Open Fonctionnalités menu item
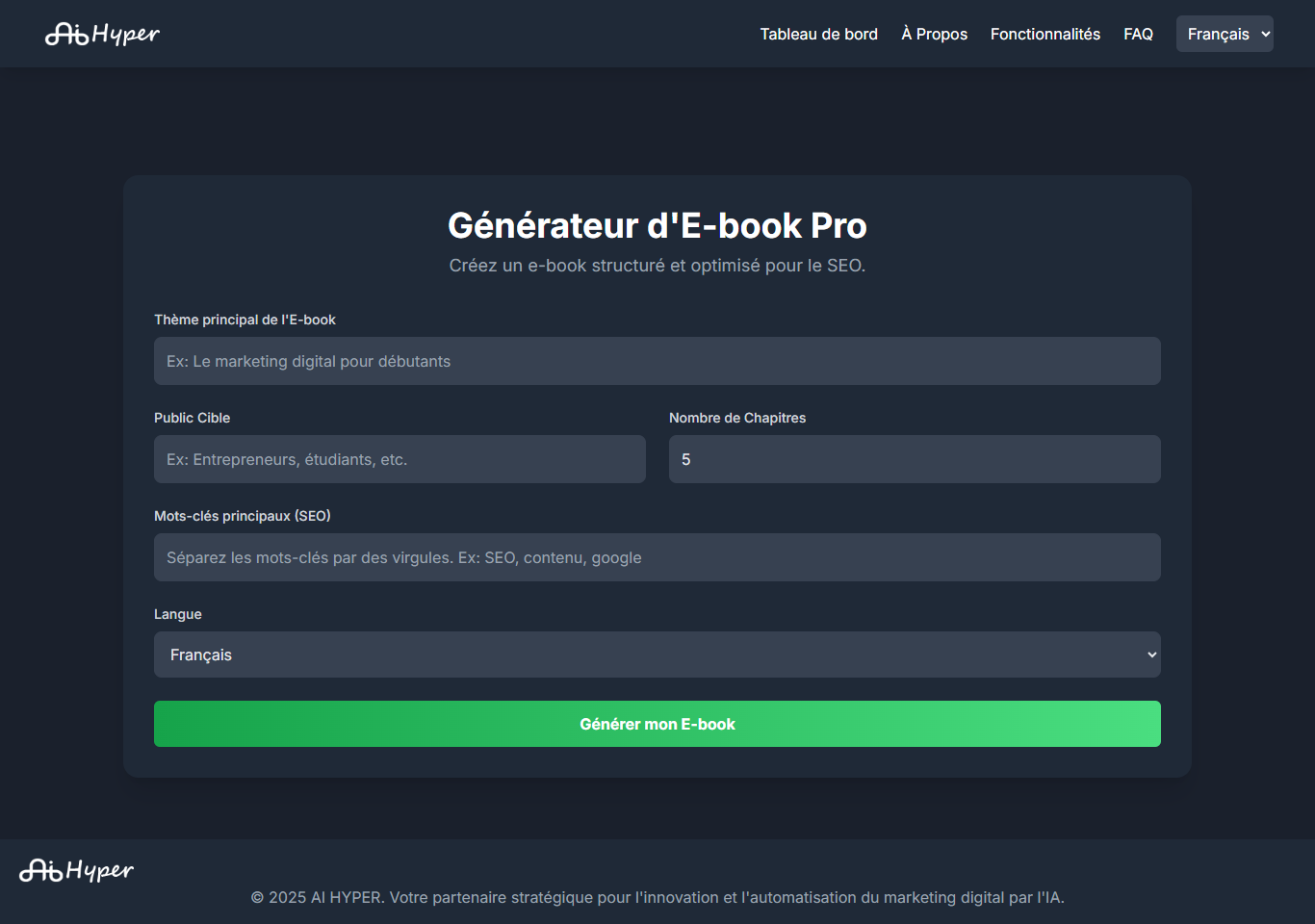The width and height of the screenshot is (1315, 924). click(x=1045, y=34)
